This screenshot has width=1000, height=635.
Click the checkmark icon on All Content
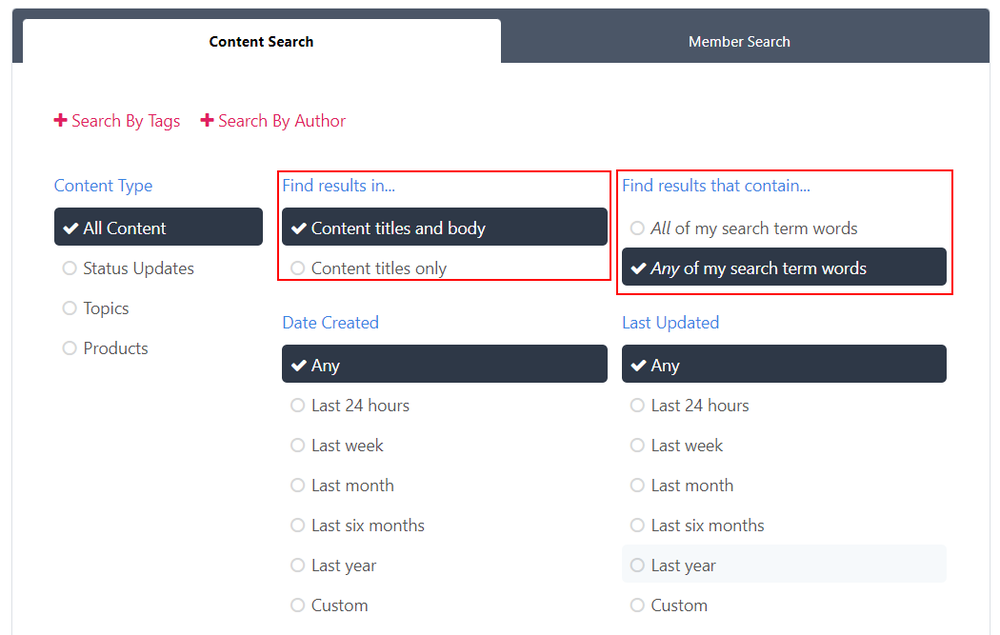pyautogui.click(x=70, y=228)
